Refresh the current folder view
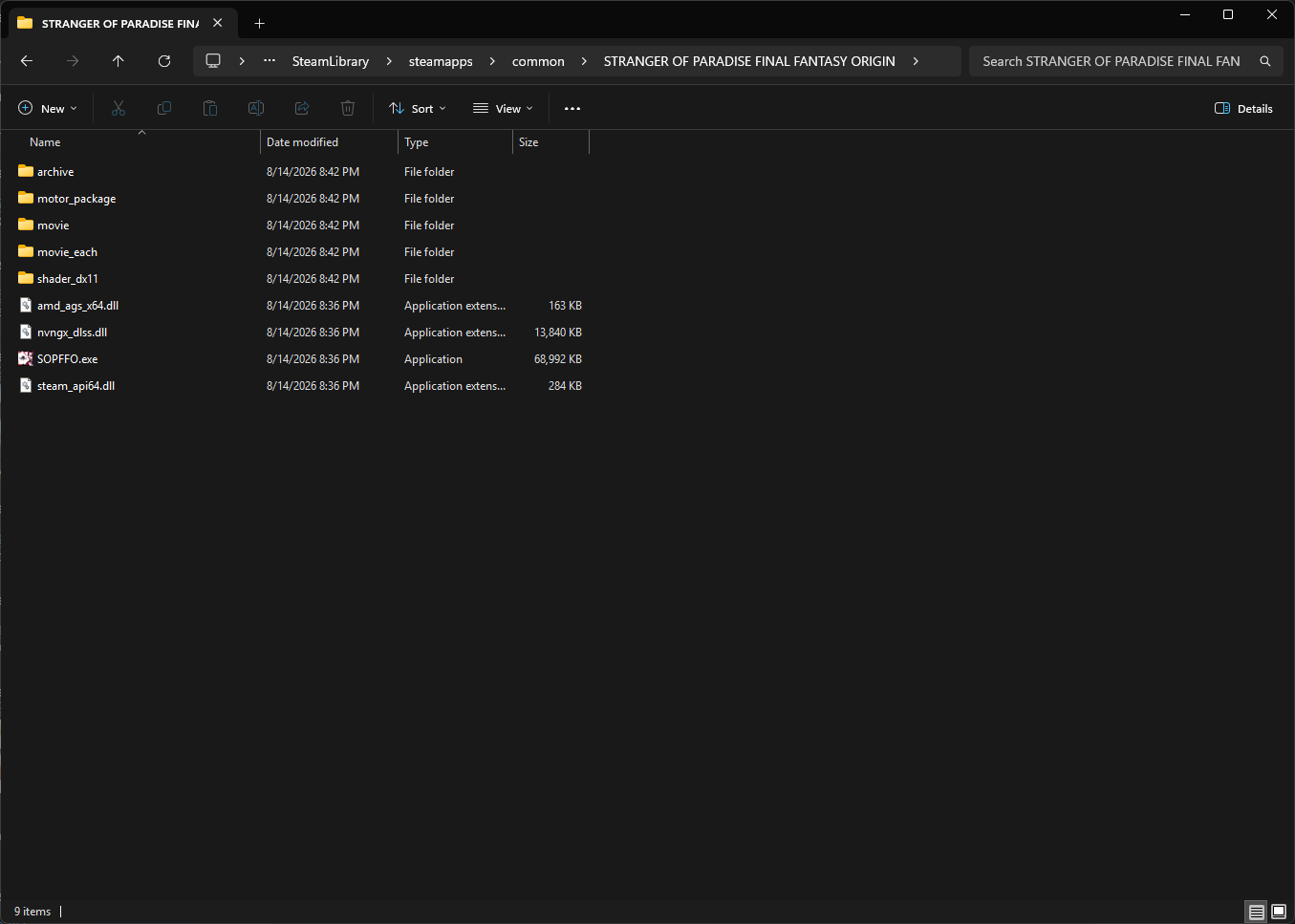The height and width of the screenshot is (924, 1295). (164, 61)
